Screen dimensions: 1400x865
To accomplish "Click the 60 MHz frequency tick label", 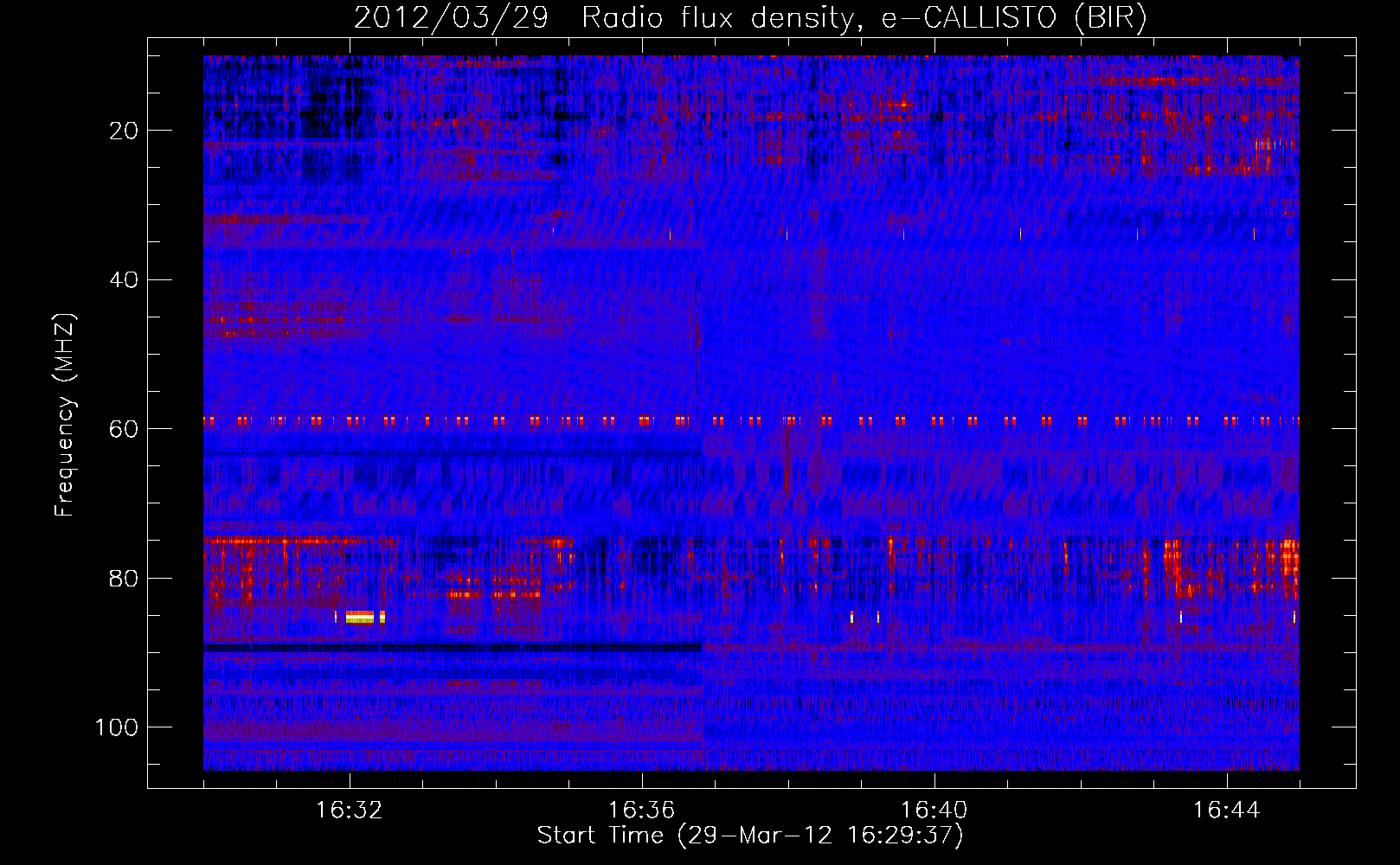I will [124, 429].
